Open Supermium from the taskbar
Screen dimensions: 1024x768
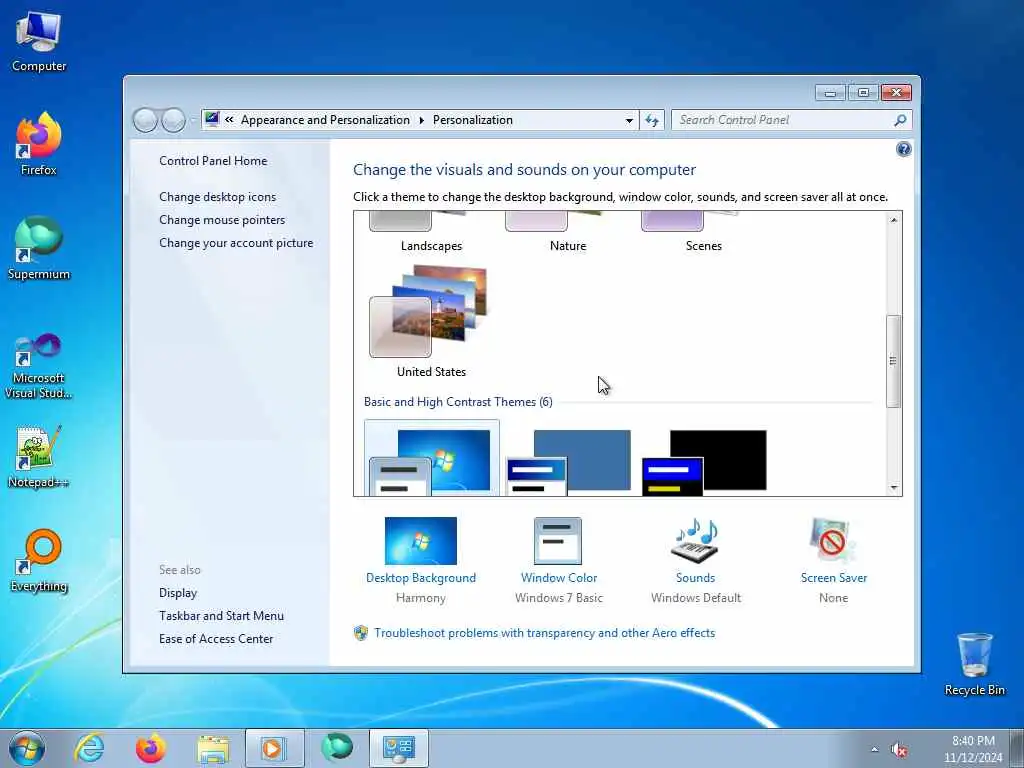pos(337,748)
